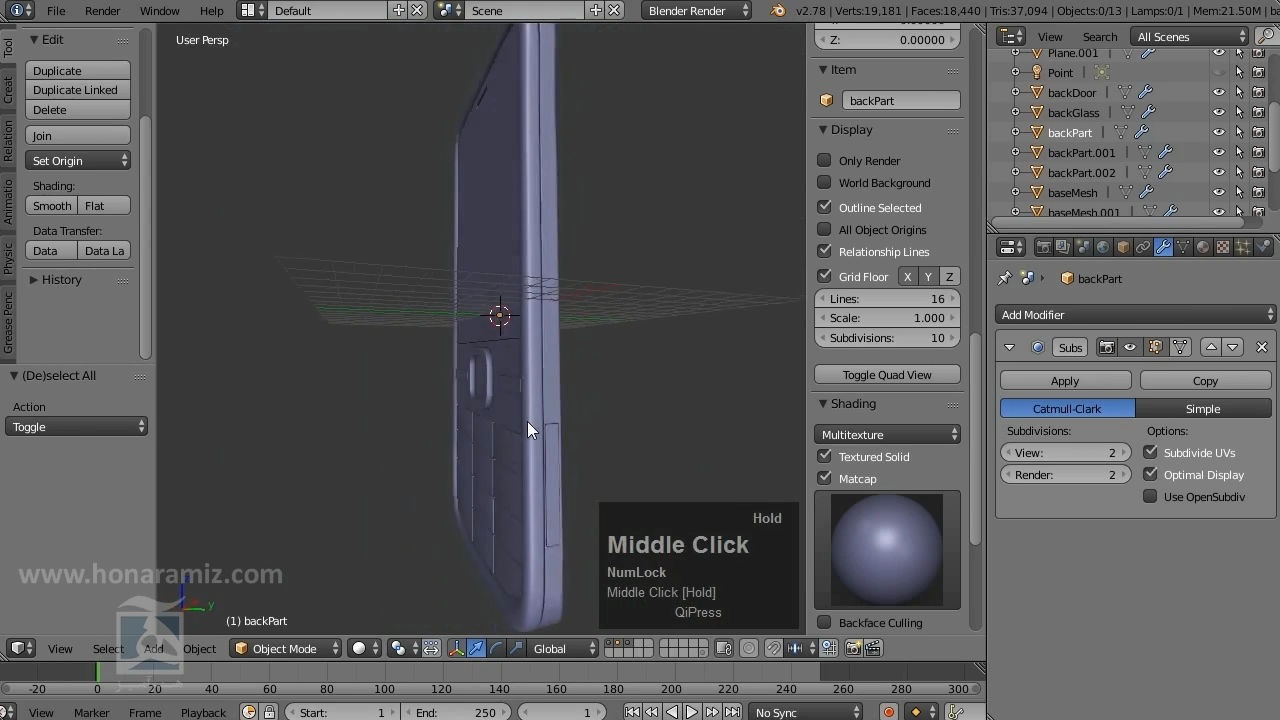
Task: Click the outliner filter magnifier icon
Action: 1265,37
